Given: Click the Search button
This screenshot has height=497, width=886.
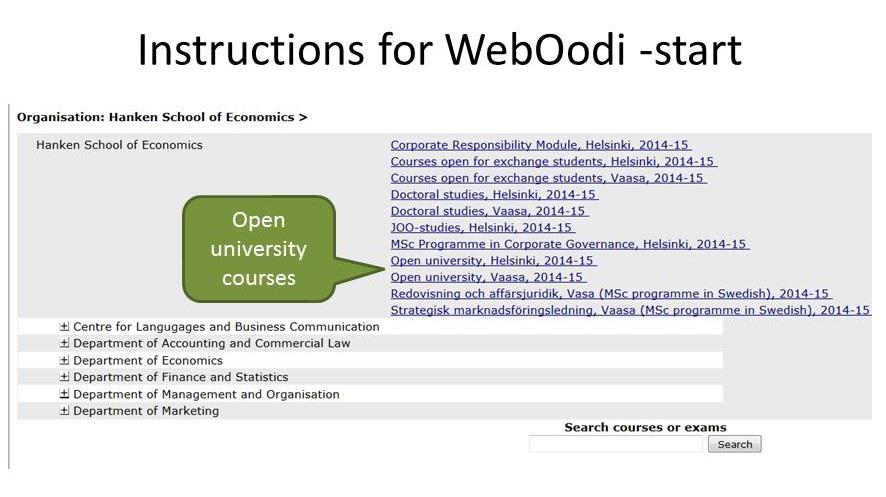Looking at the screenshot, I should click(734, 444).
